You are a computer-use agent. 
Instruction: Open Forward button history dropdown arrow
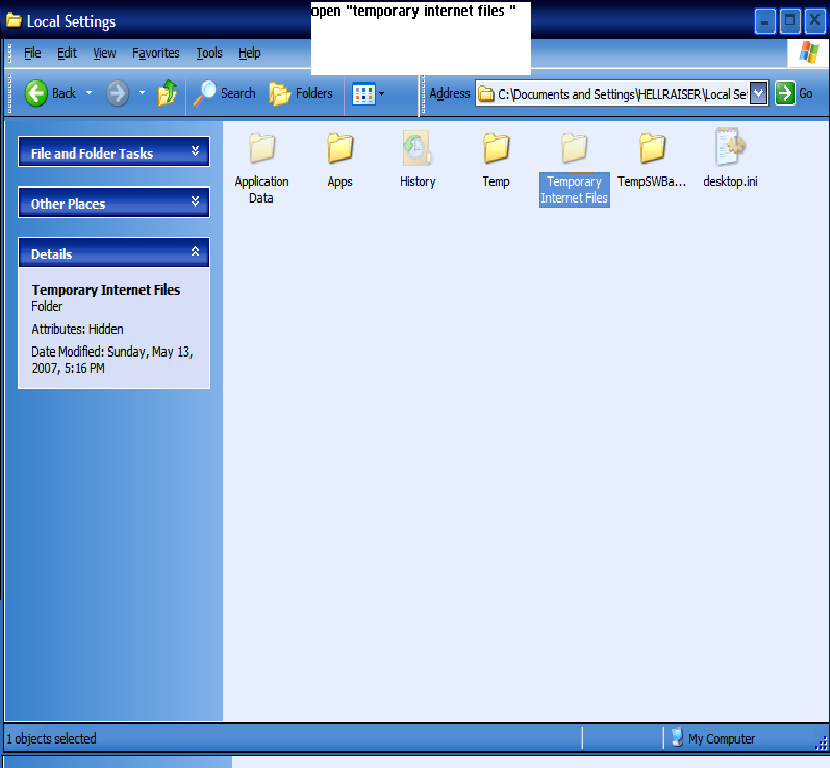point(142,93)
